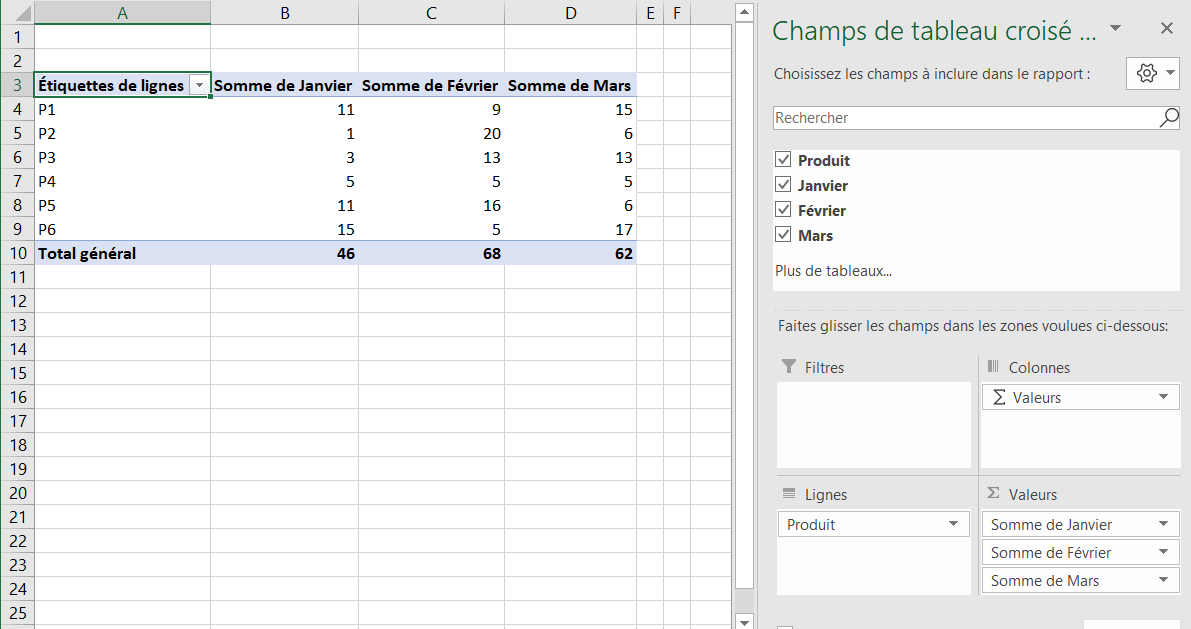This screenshot has width=1191, height=629.
Task: Open the Produit row field dropdown
Action: pyautogui.click(x=954, y=524)
